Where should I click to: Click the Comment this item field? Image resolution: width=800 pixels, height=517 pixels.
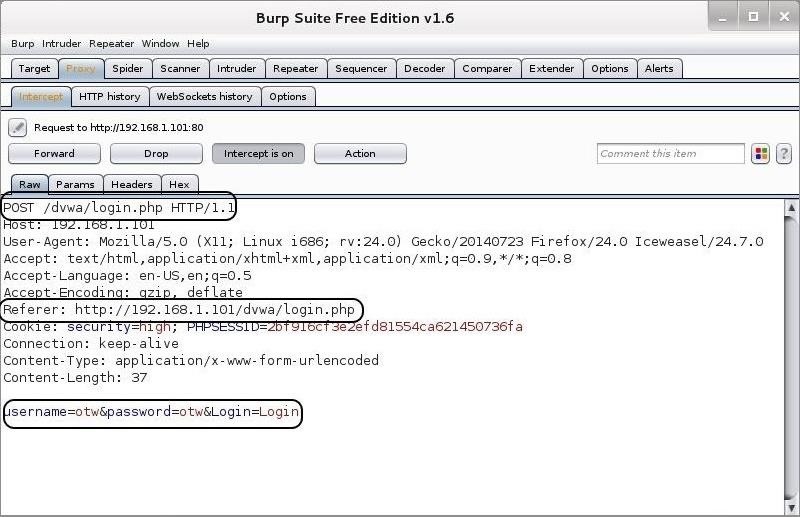(670, 154)
